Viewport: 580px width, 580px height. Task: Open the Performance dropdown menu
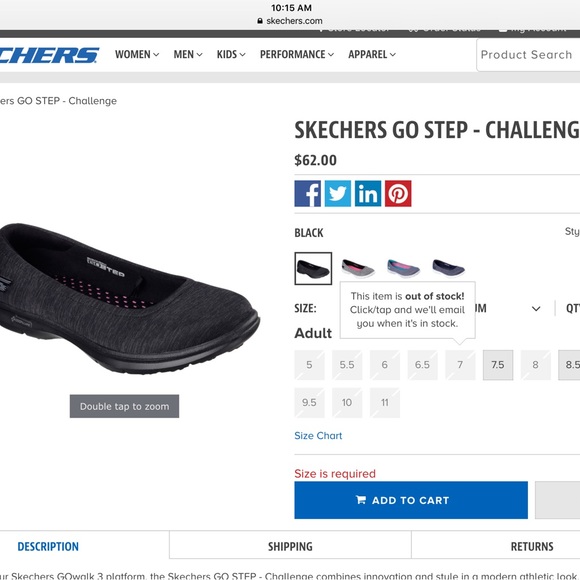pos(297,54)
